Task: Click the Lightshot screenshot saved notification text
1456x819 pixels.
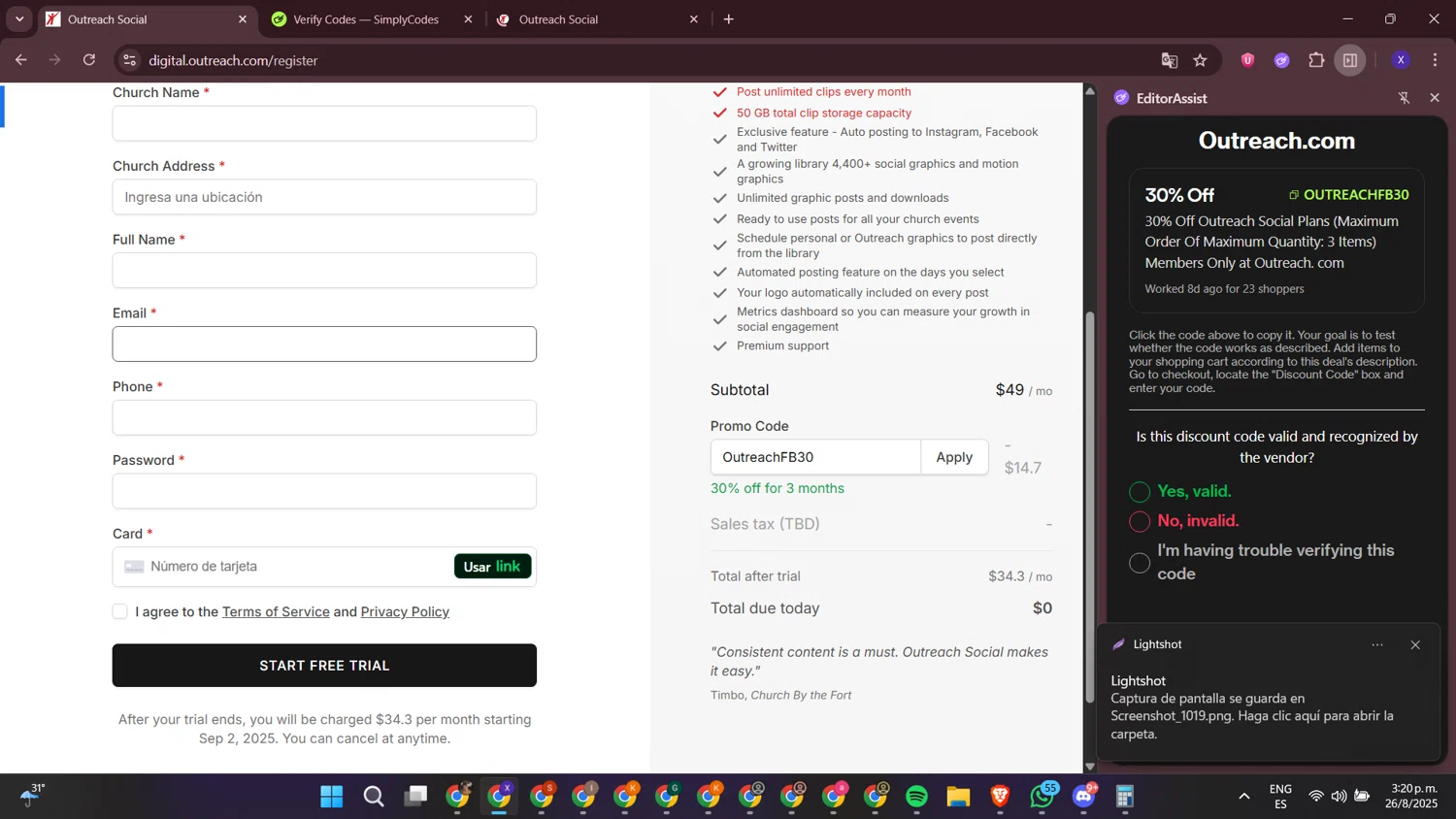Action: pyautogui.click(x=1252, y=716)
